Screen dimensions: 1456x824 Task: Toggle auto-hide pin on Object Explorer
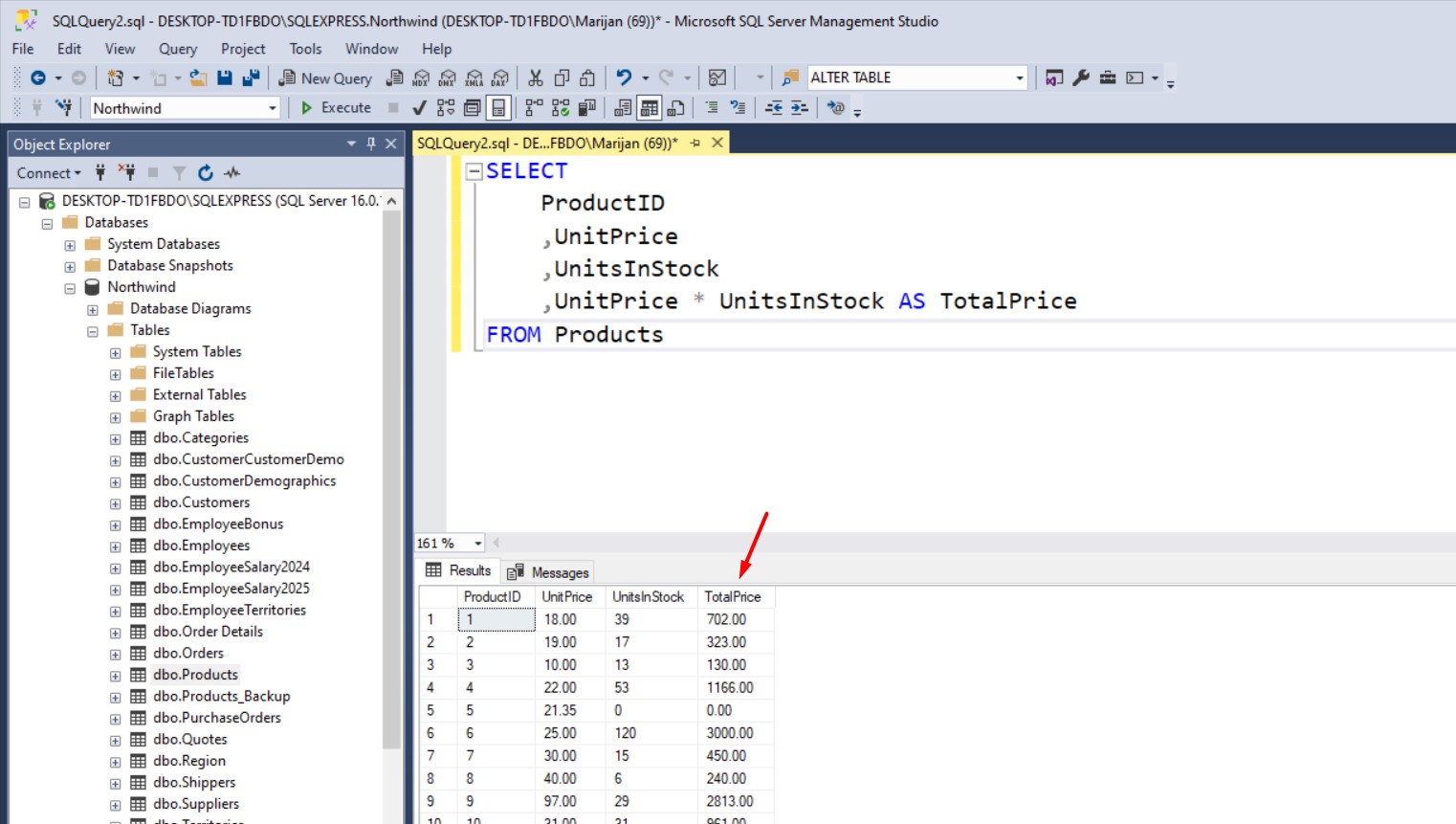point(371,144)
